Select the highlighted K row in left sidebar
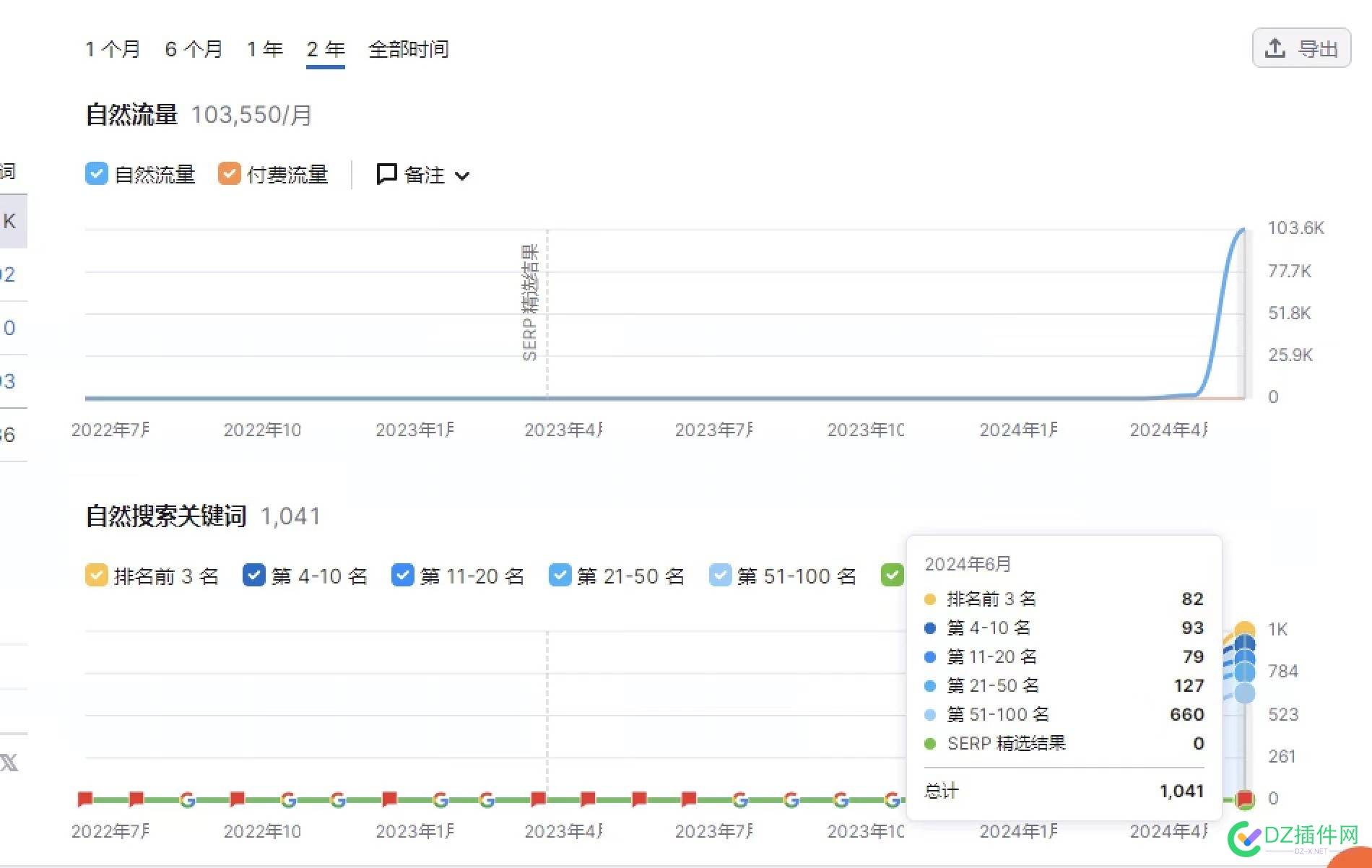1372x868 pixels. 13,221
